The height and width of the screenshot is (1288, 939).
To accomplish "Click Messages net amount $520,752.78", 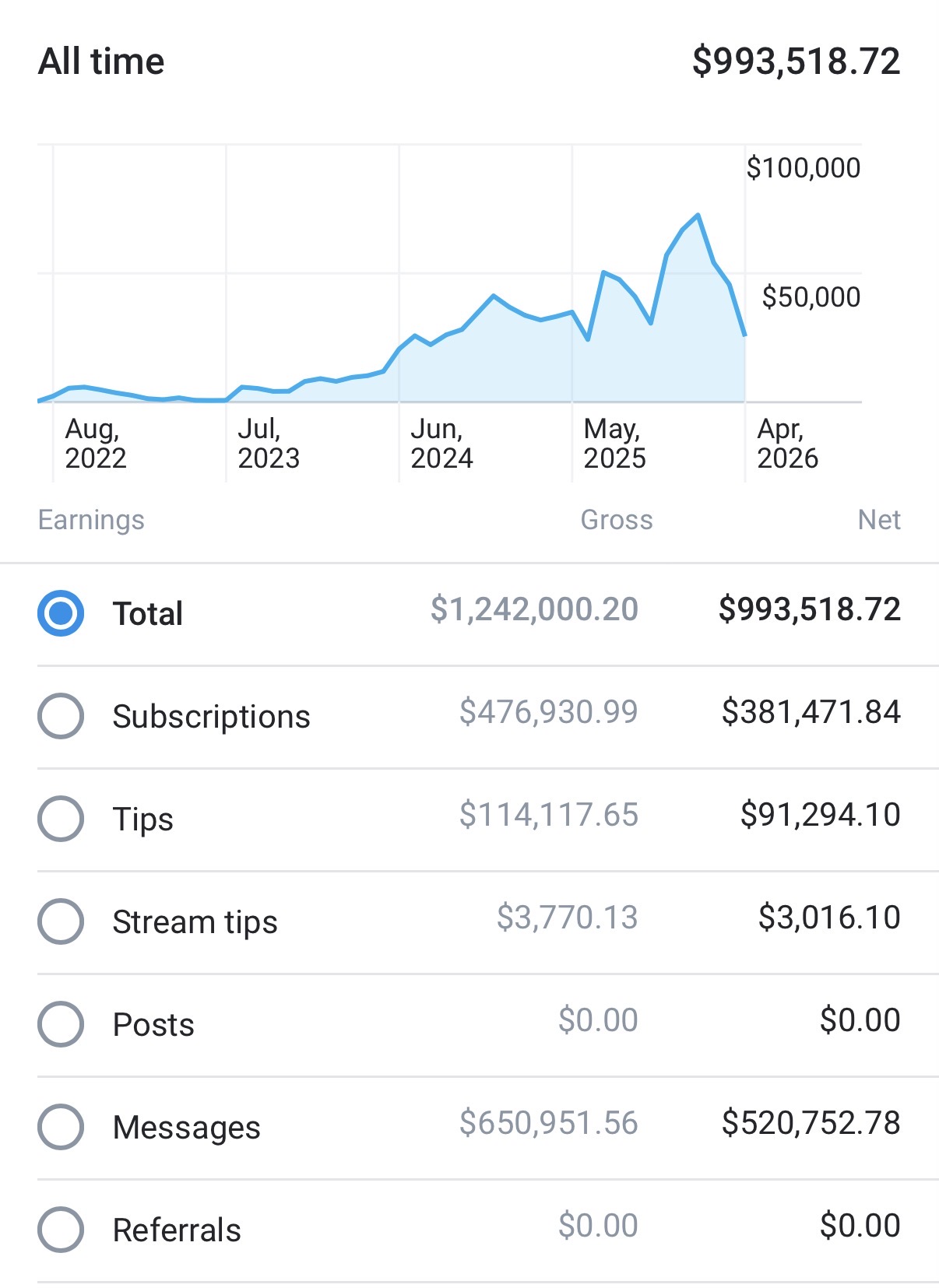I will click(x=811, y=1123).
